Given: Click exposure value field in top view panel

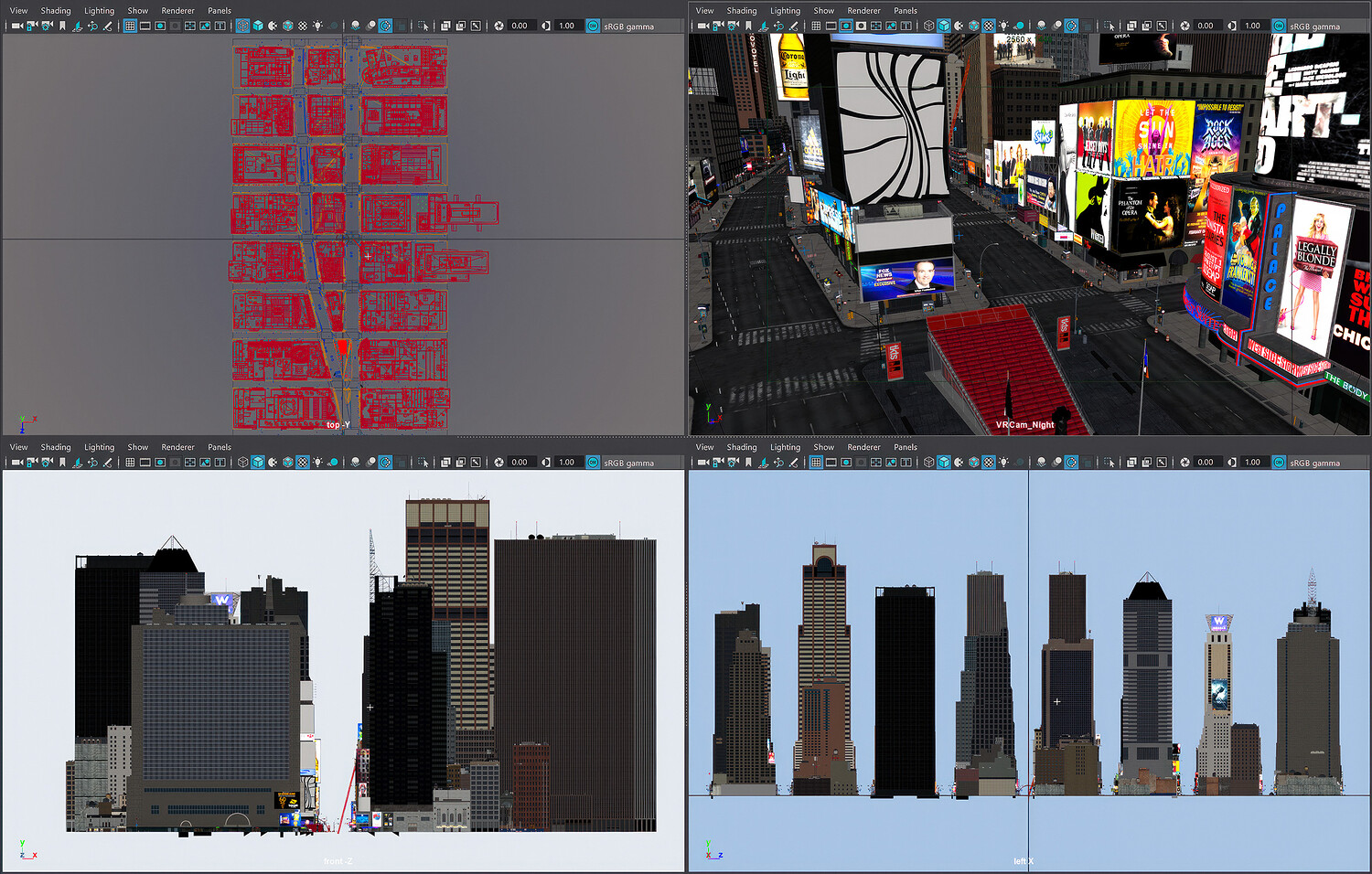Looking at the screenshot, I should pyautogui.click(x=520, y=26).
